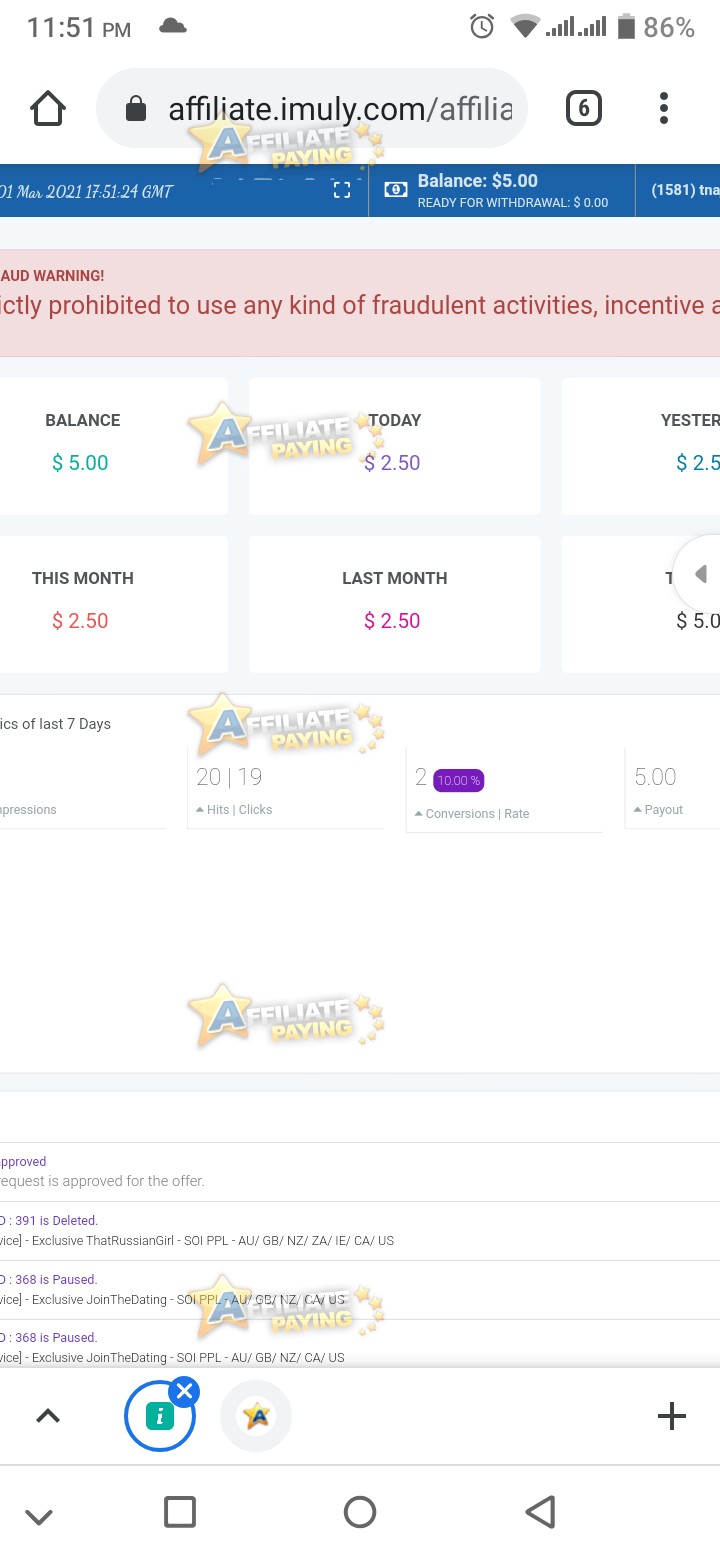Tap the fullscreen icon in the blue header
This screenshot has height=1560, width=720.
point(342,190)
